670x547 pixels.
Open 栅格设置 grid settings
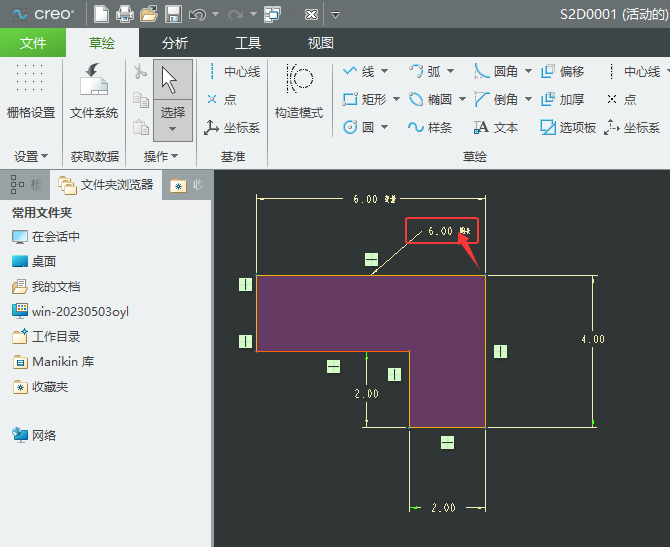[31, 91]
